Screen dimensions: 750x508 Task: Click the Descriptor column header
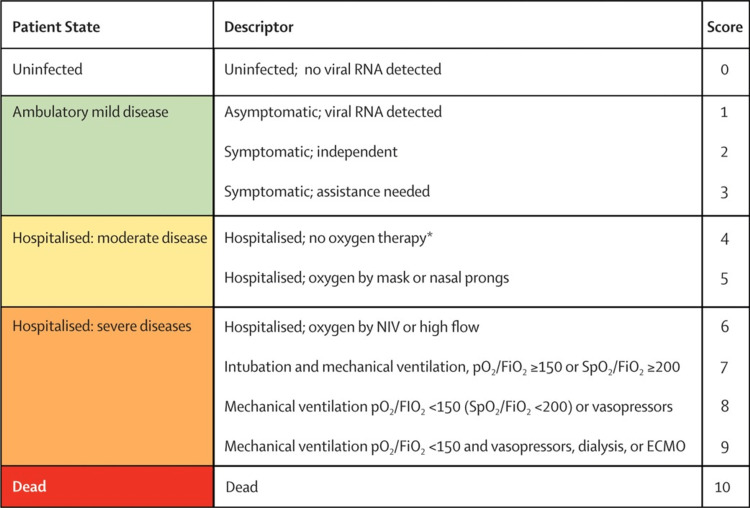(x=458, y=24)
